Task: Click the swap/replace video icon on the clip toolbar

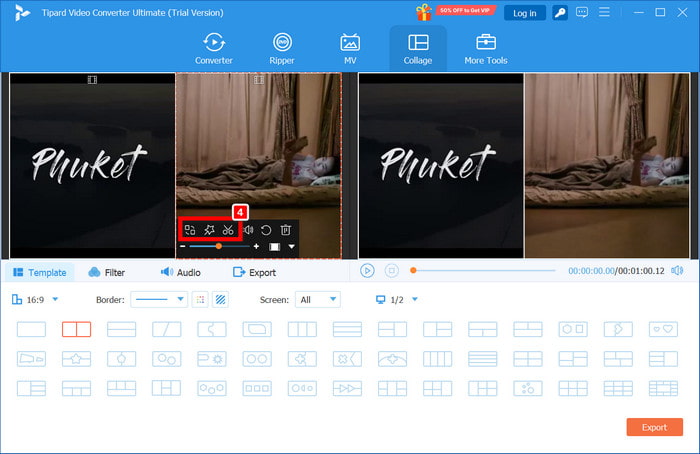Action: tap(190, 230)
